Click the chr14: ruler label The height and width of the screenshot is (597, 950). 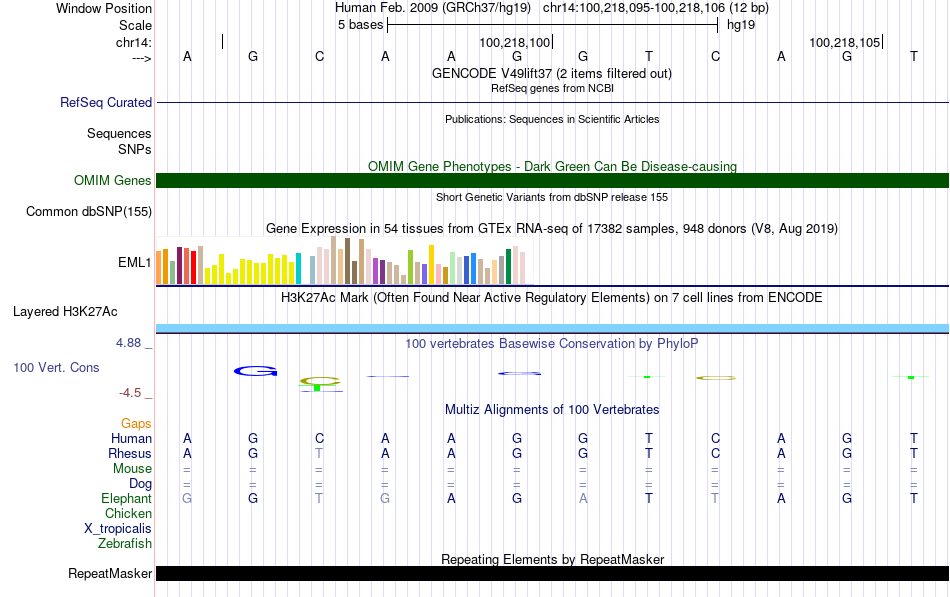(133, 42)
